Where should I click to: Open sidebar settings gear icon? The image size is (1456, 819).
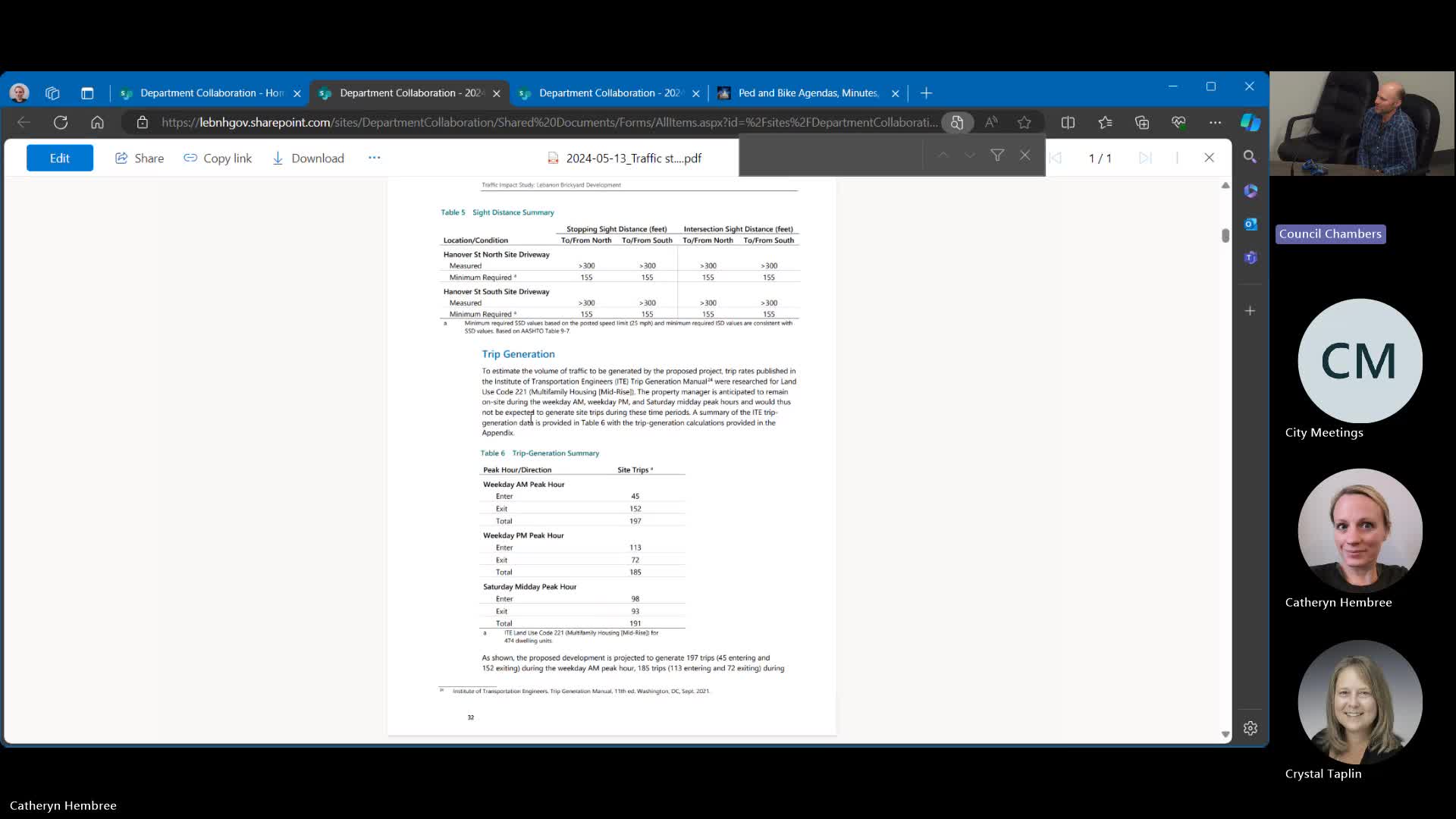pos(1250,728)
